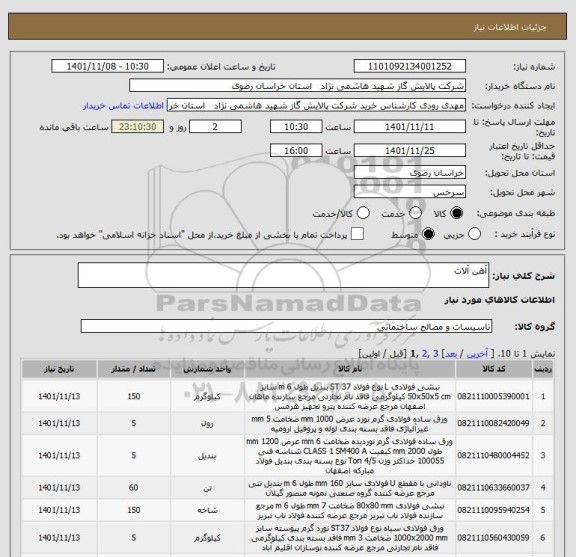Viewport: 576px width, 557px height.
Task: Click item code 0821110082420049
Action: click(493, 424)
